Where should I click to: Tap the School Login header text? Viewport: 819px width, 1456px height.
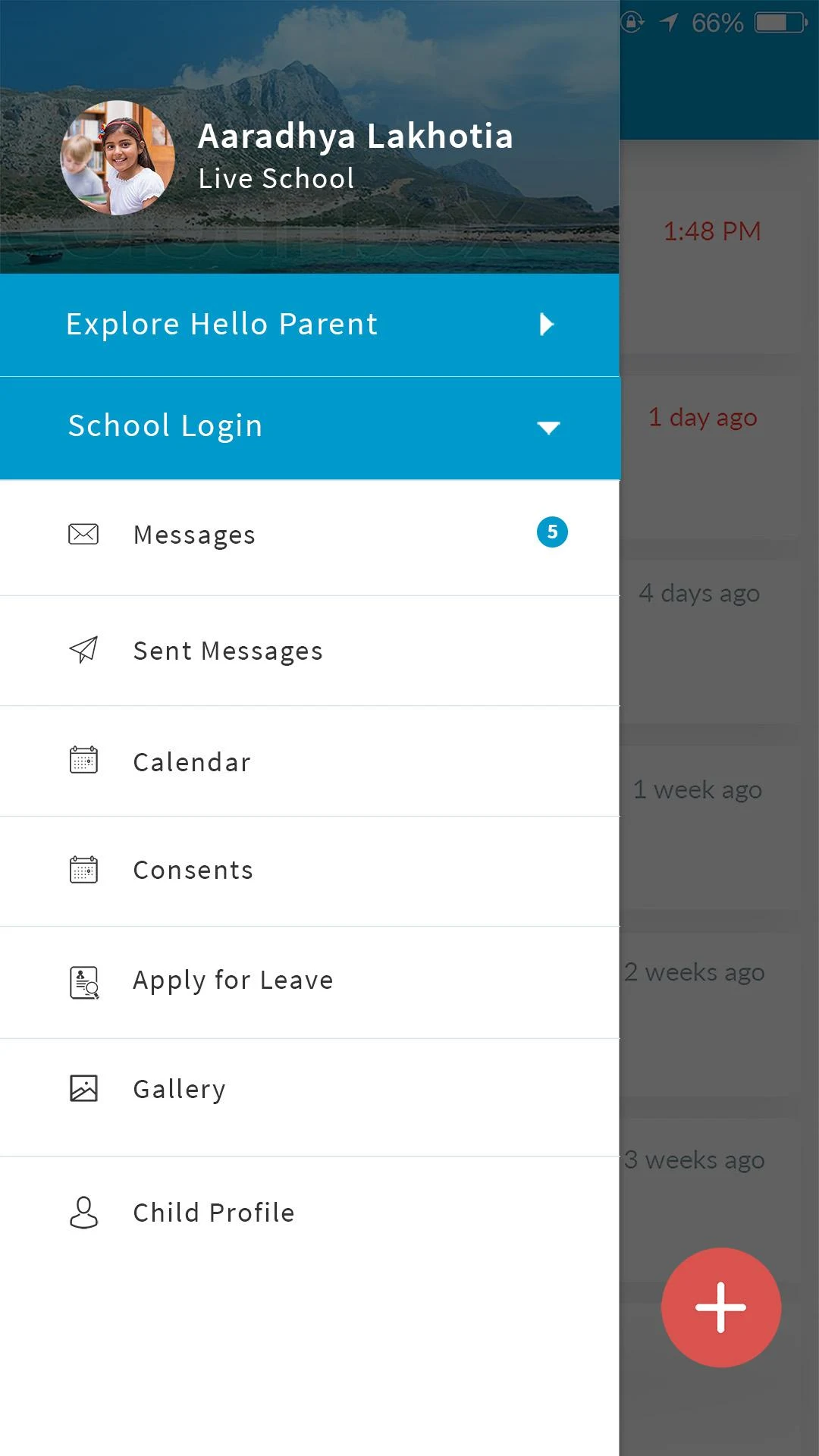click(165, 426)
